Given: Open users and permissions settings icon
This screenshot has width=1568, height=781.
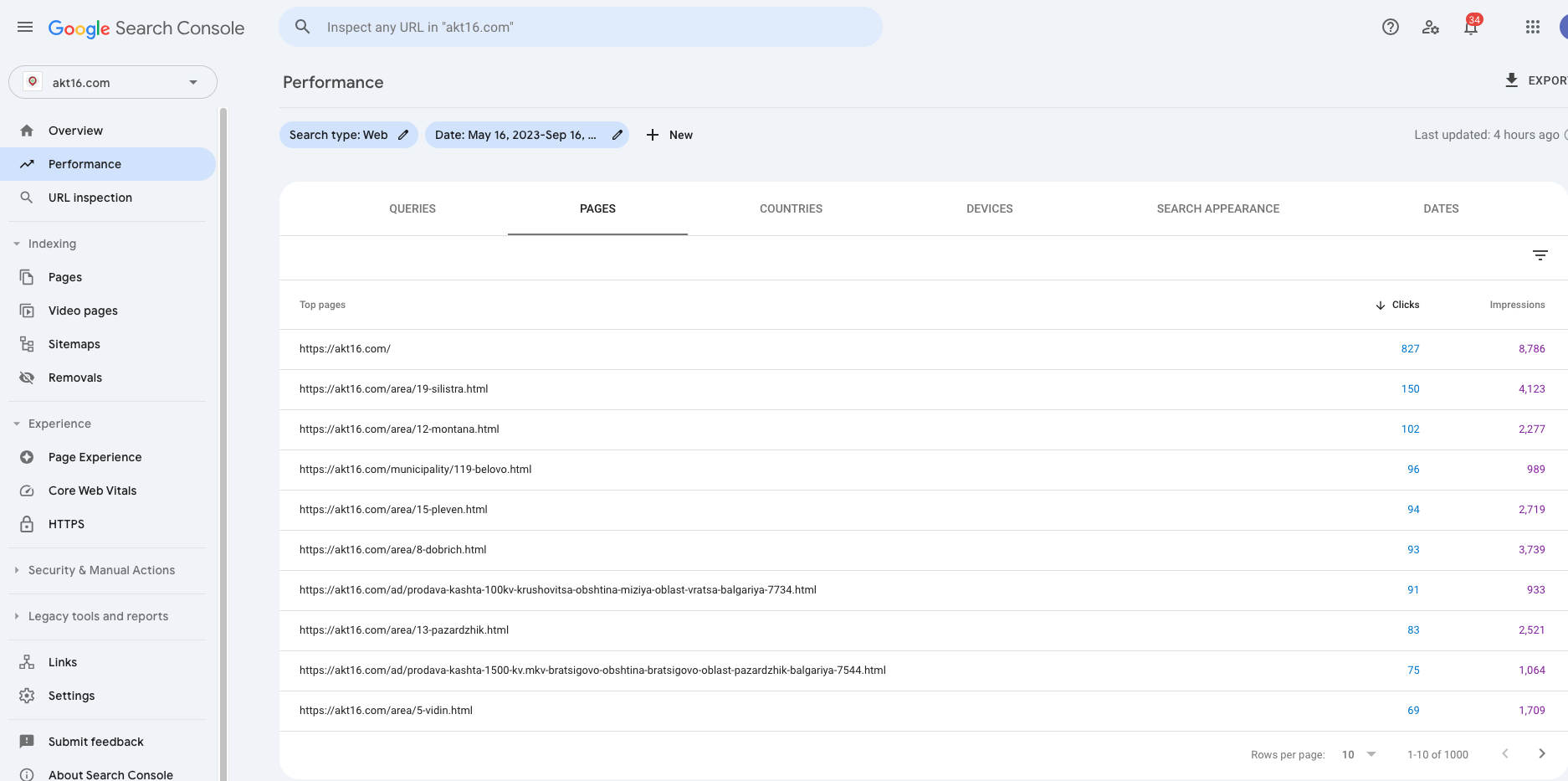Looking at the screenshot, I should 1431,27.
